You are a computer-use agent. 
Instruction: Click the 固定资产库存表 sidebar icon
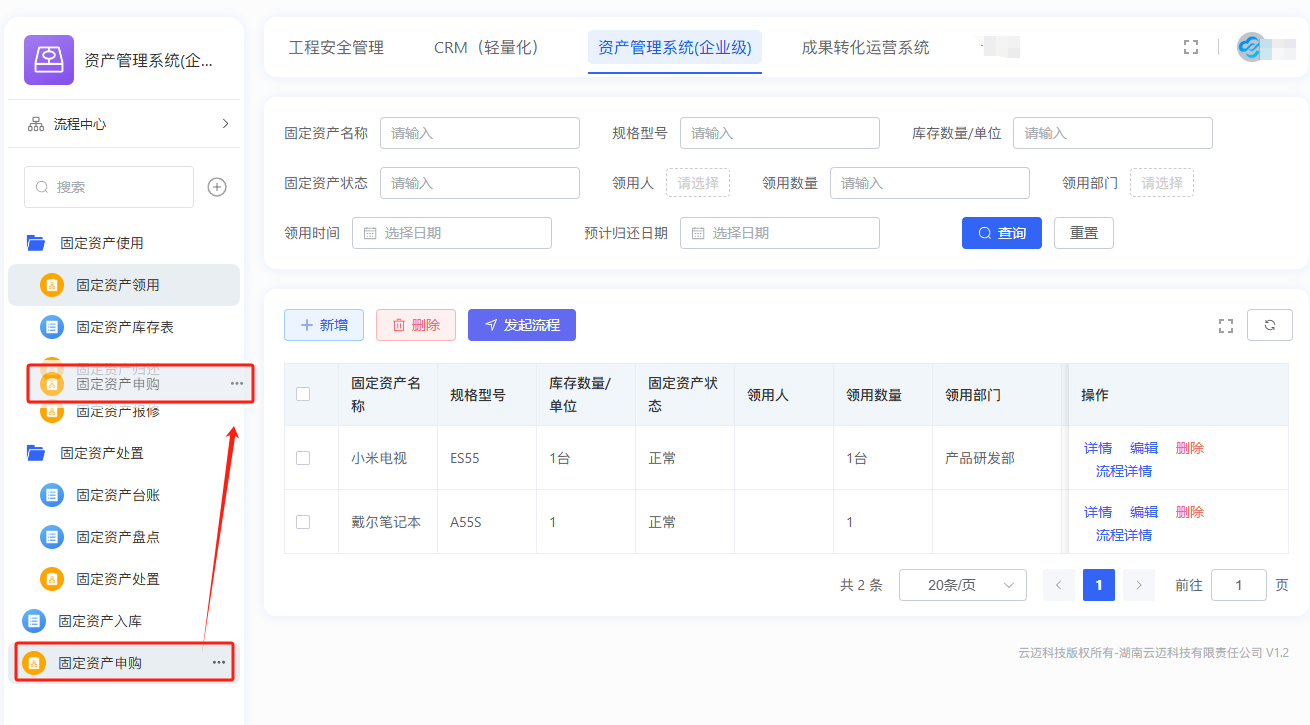[x=52, y=327]
